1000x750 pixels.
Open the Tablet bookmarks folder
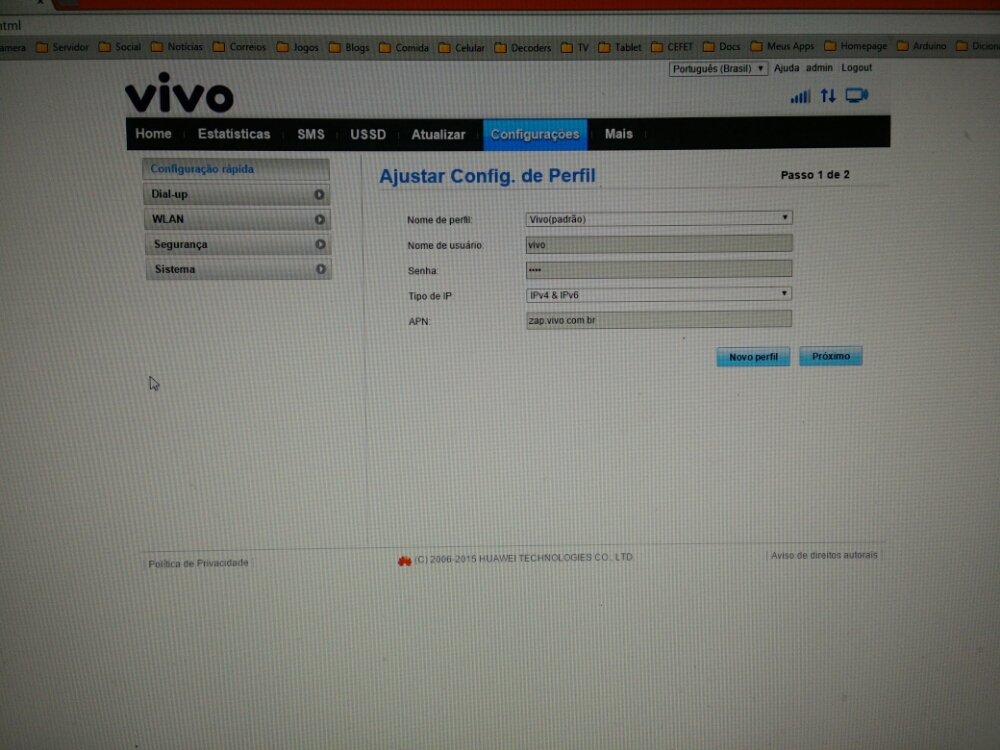click(x=620, y=47)
